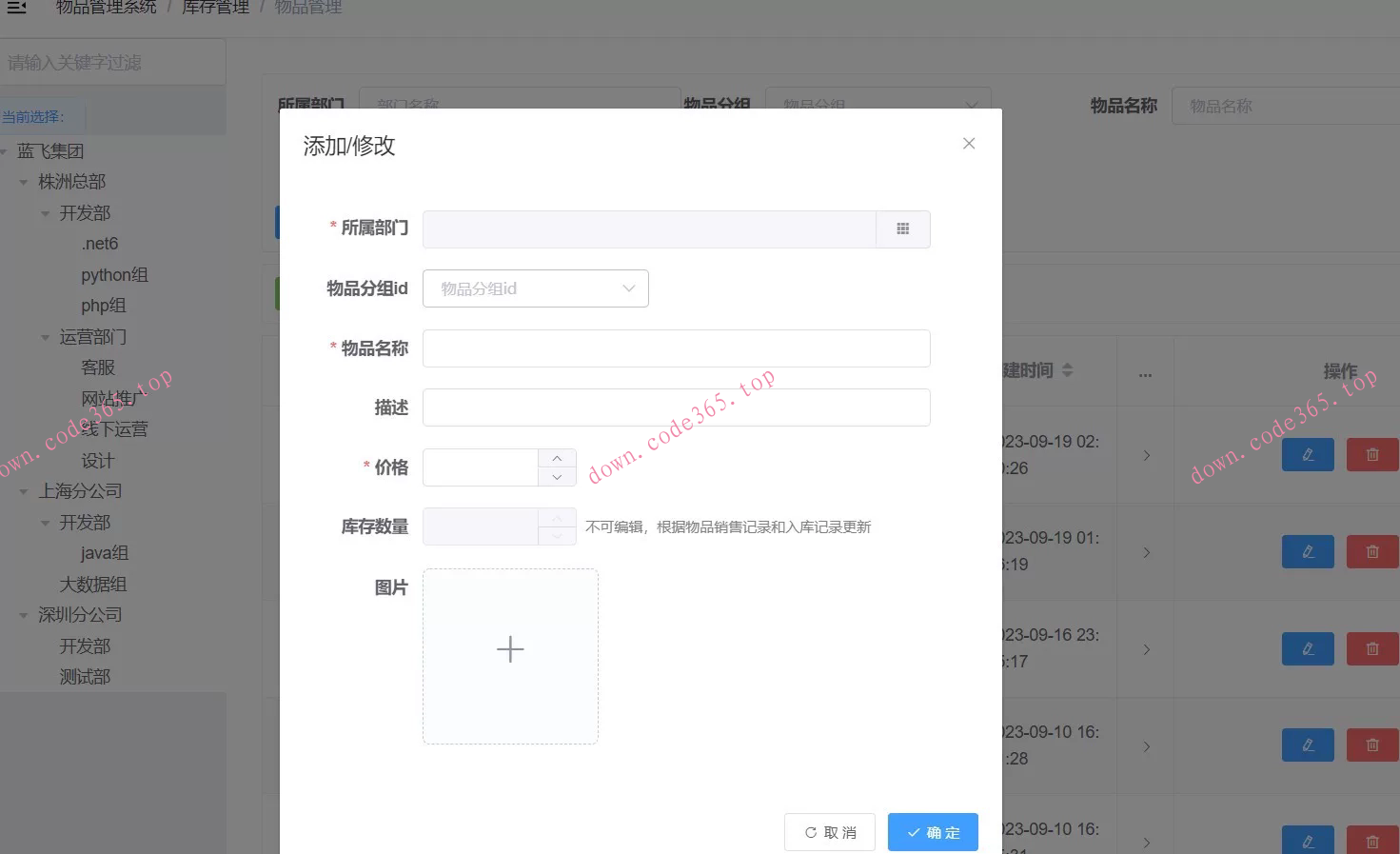
Task: Click the 请输入关键字过滤 search field
Action: [112, 60]
